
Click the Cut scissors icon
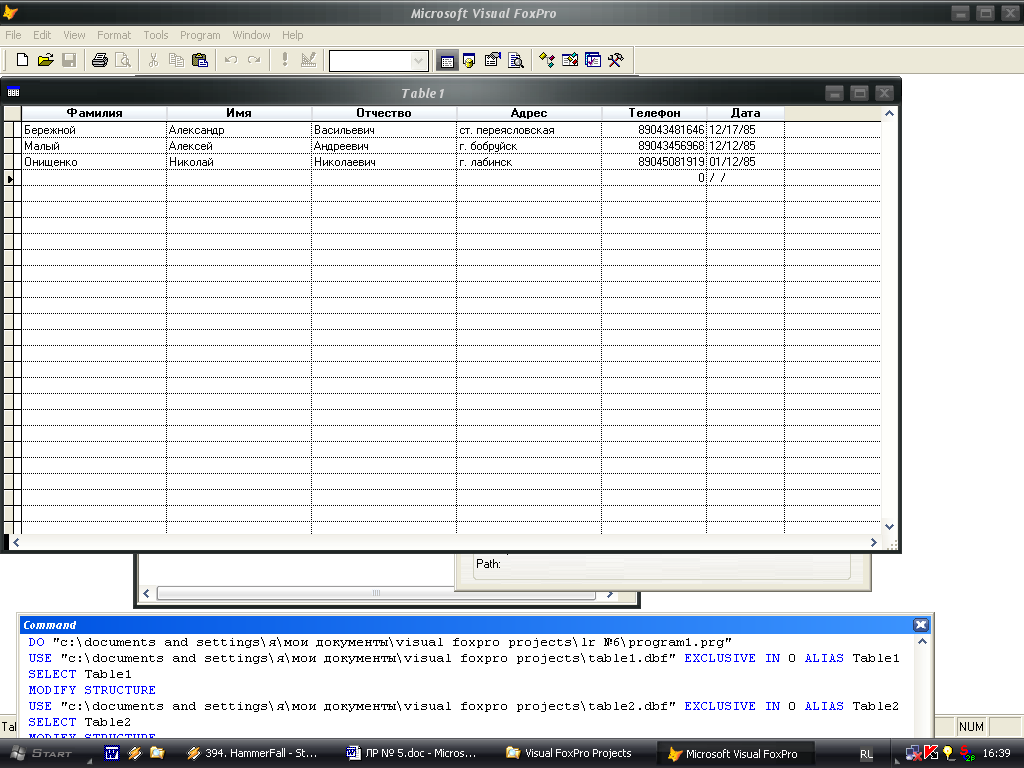pos(153,60)
